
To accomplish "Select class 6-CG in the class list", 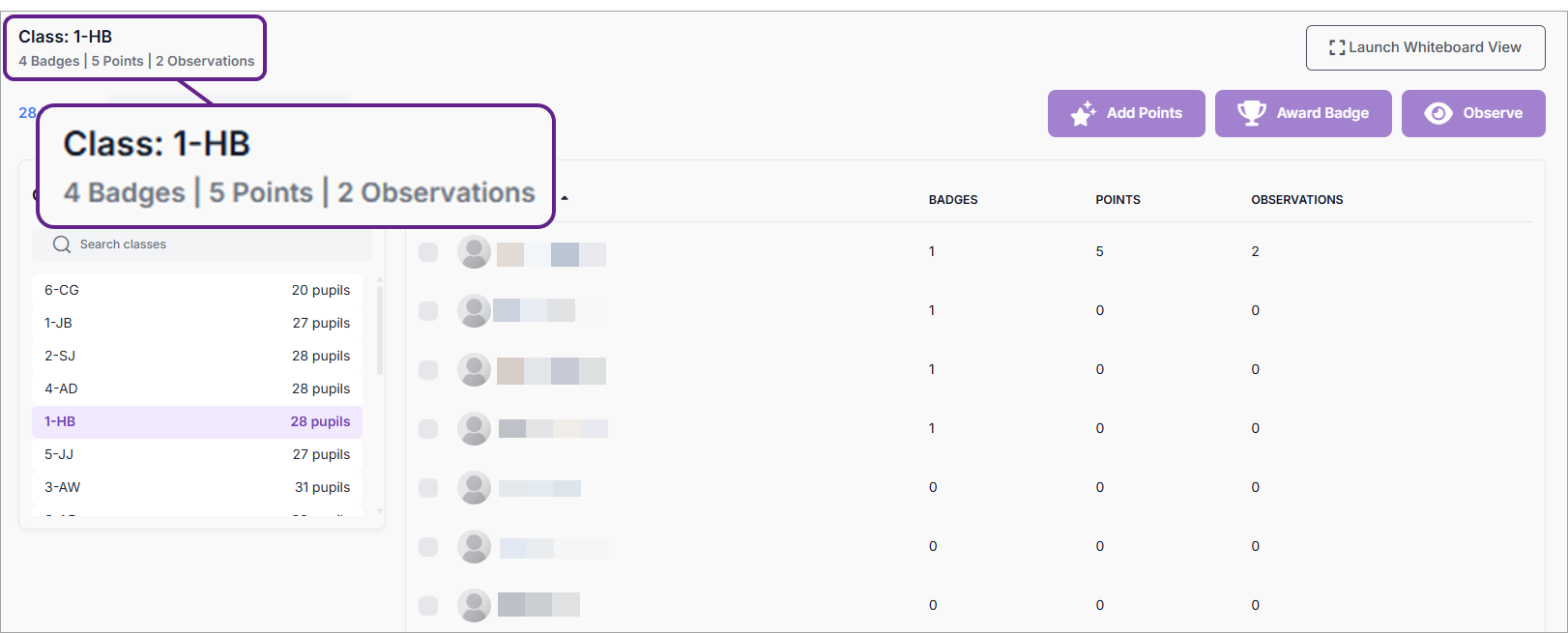I will (x=197, y=290).
